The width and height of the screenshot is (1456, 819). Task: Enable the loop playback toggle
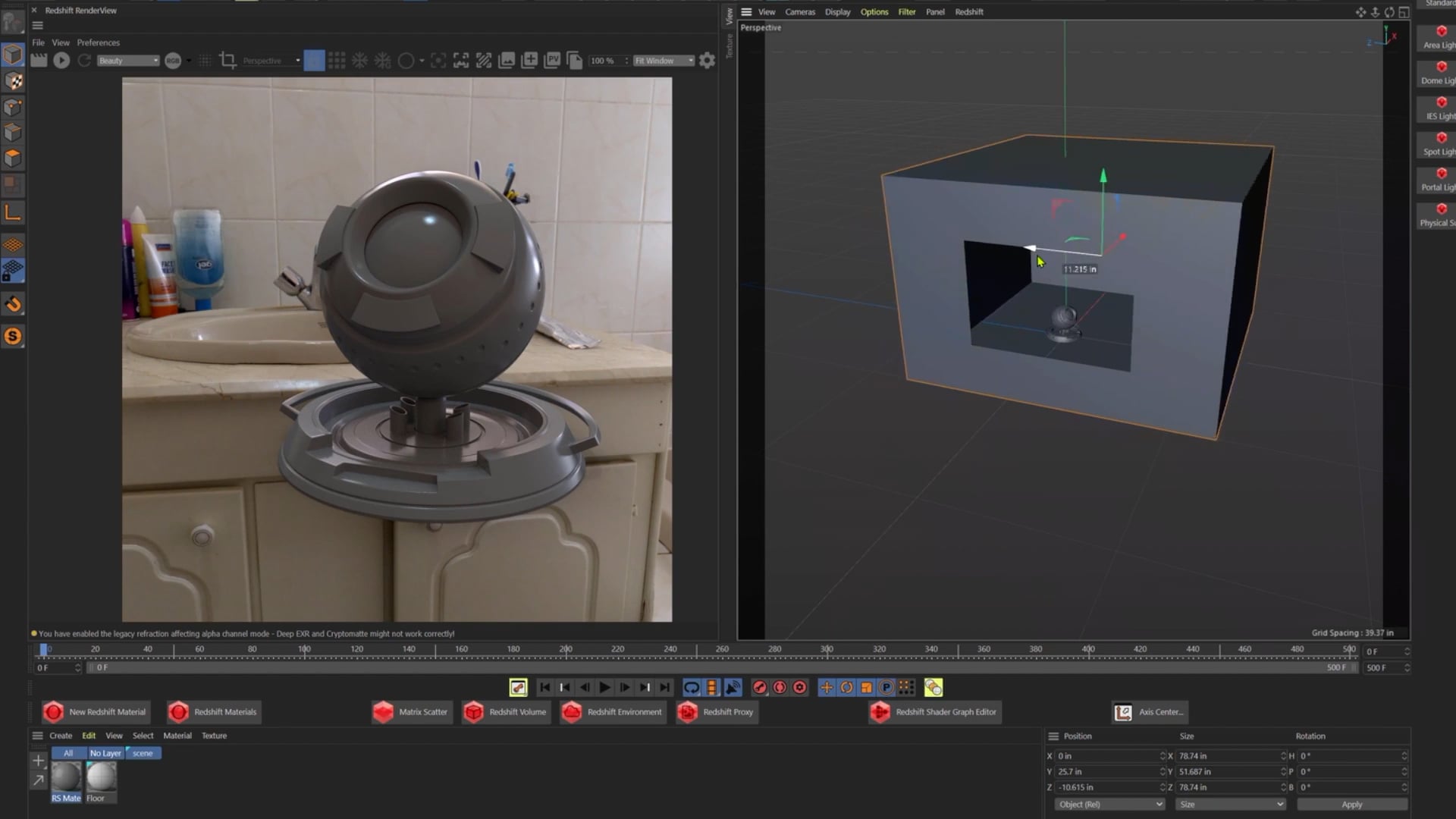[x=692, y=687]
